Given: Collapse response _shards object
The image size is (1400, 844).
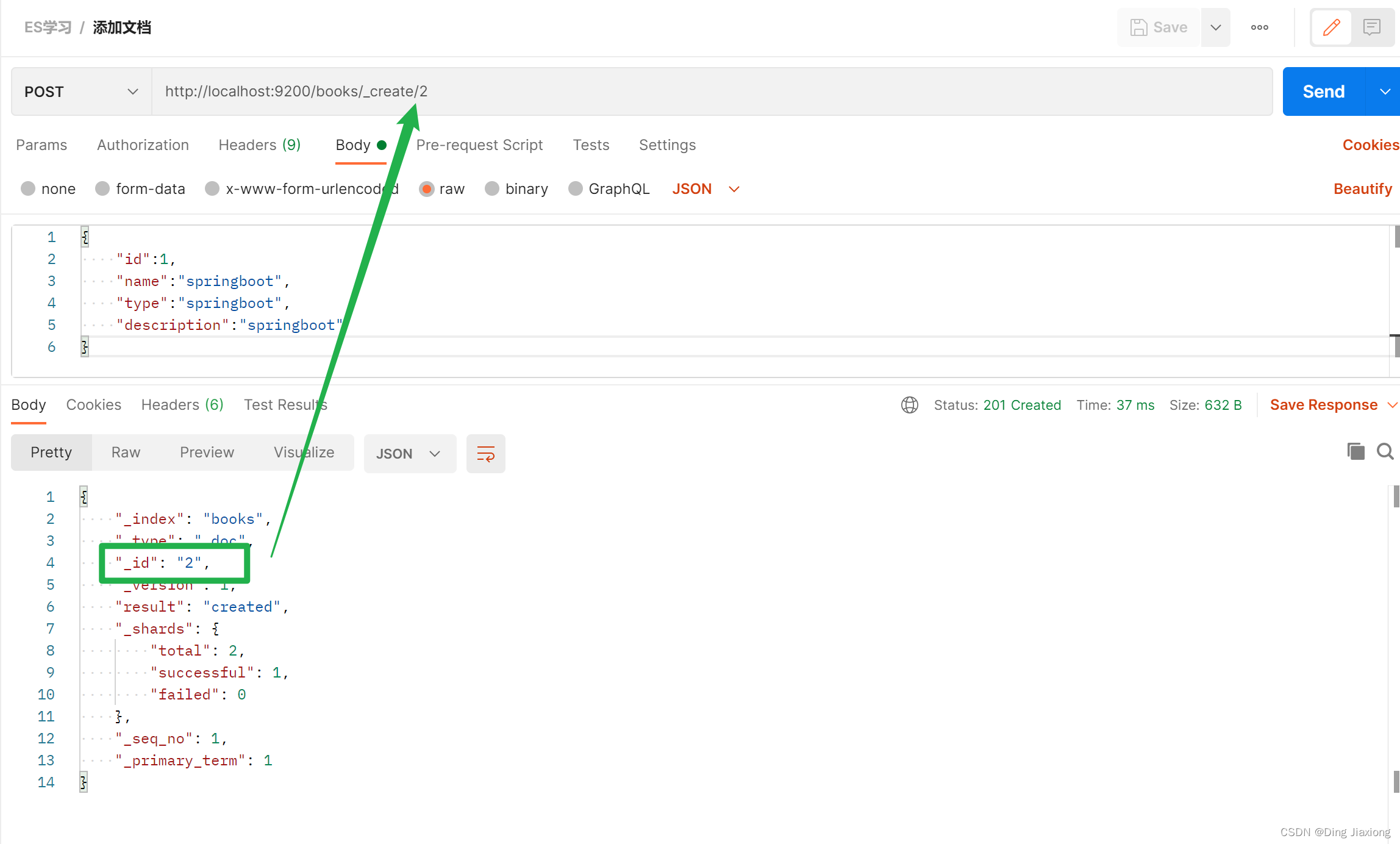Looking at the screenshot, I should click(215, 629).
